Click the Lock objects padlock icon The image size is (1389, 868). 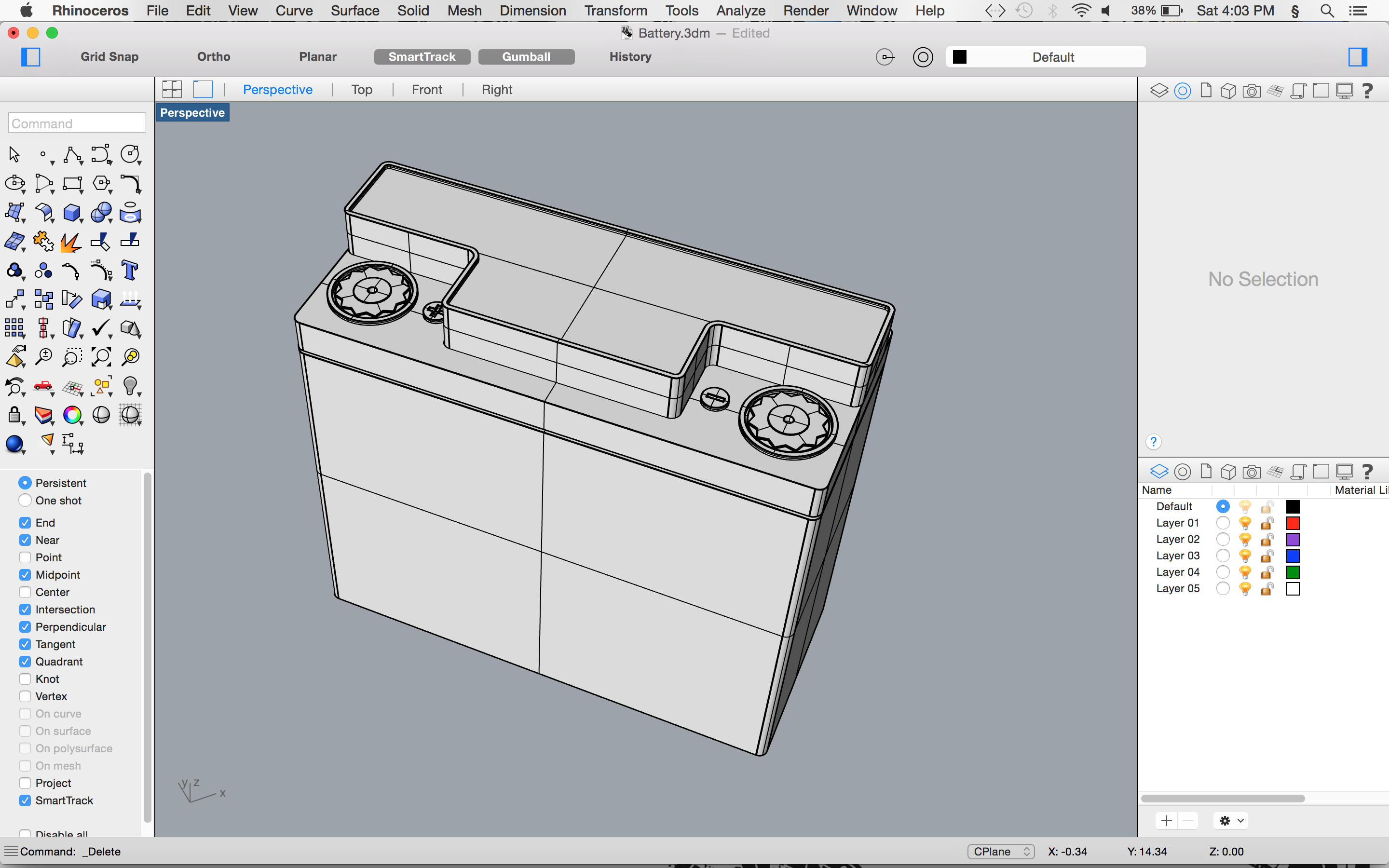click(x=14, y=415)
